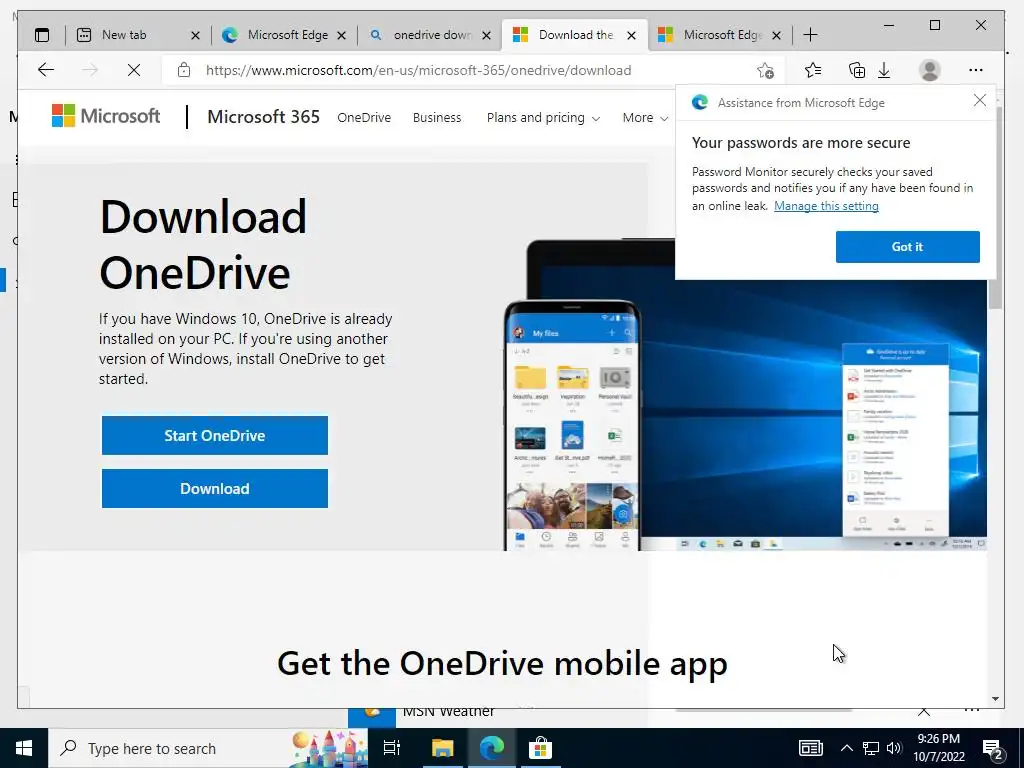The image size is (1024, 768).
Task: Switch to the last Microsoft Edge tab
Action: [x=720, y=35]
